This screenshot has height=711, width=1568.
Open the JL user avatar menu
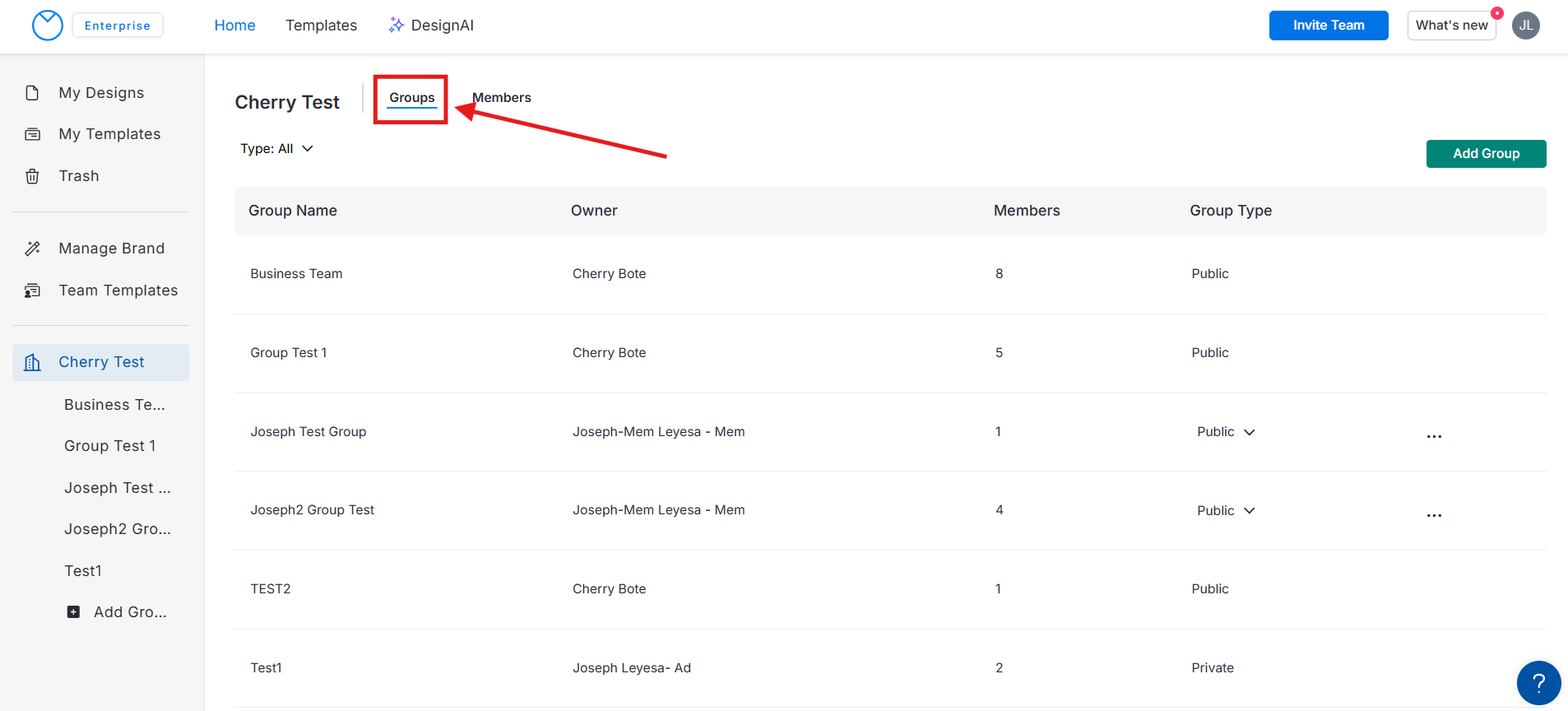click(x=1525, y=26)
